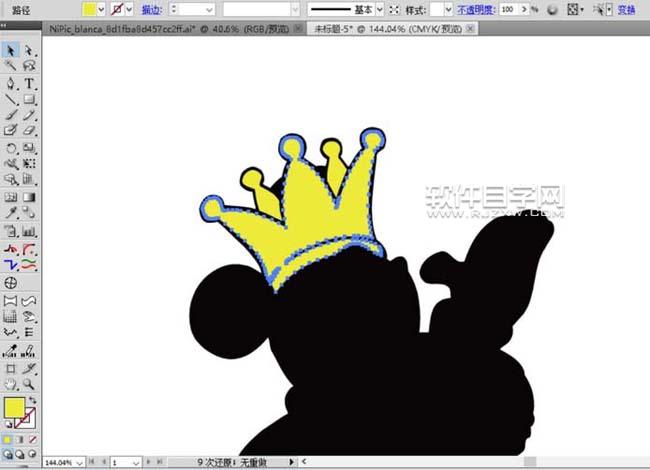Reset to default fill and stroke
The image size is (650, 470).
8,424
